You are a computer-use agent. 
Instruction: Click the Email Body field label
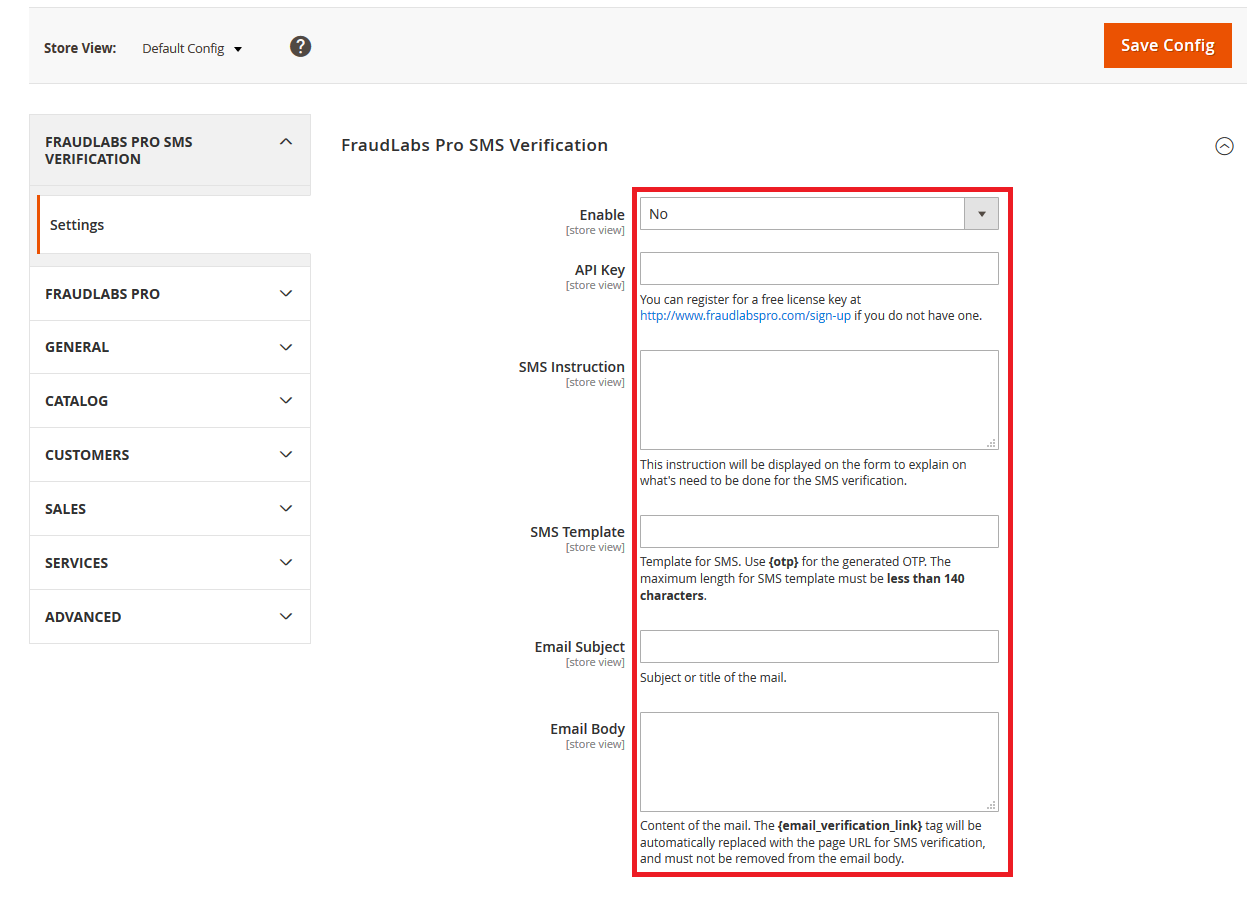click(587, 729)
